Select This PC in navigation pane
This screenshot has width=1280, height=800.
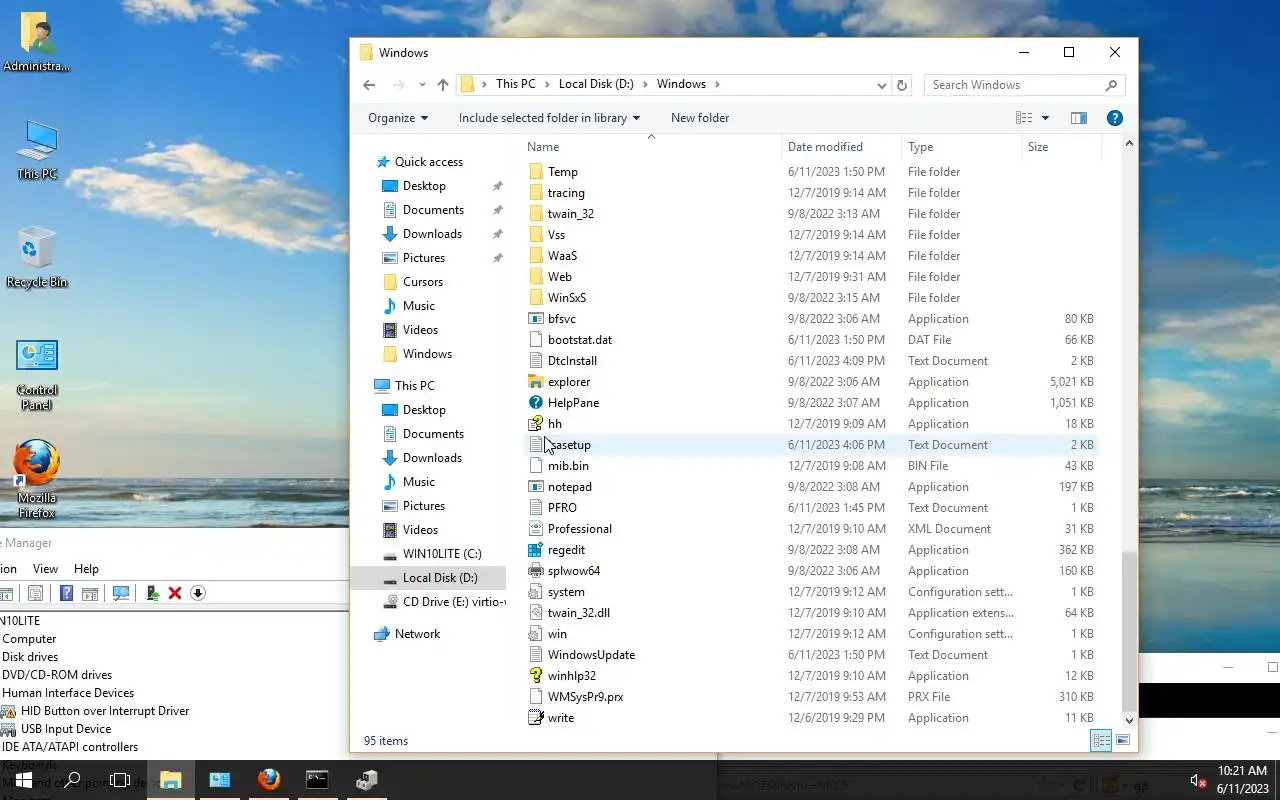tap(414, 386)
